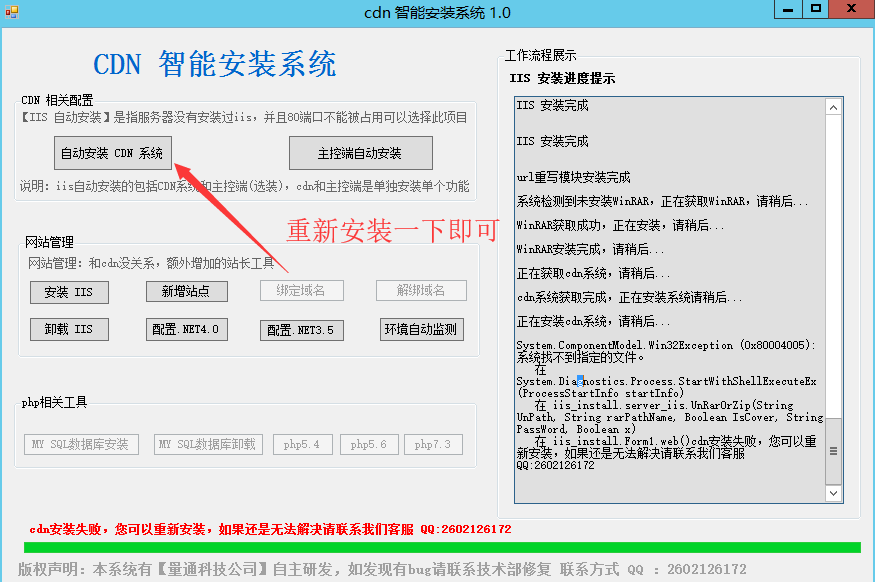Screen dimensions: 875x582
Task: Select the 新增站点 button
Action: pos(186,292)
